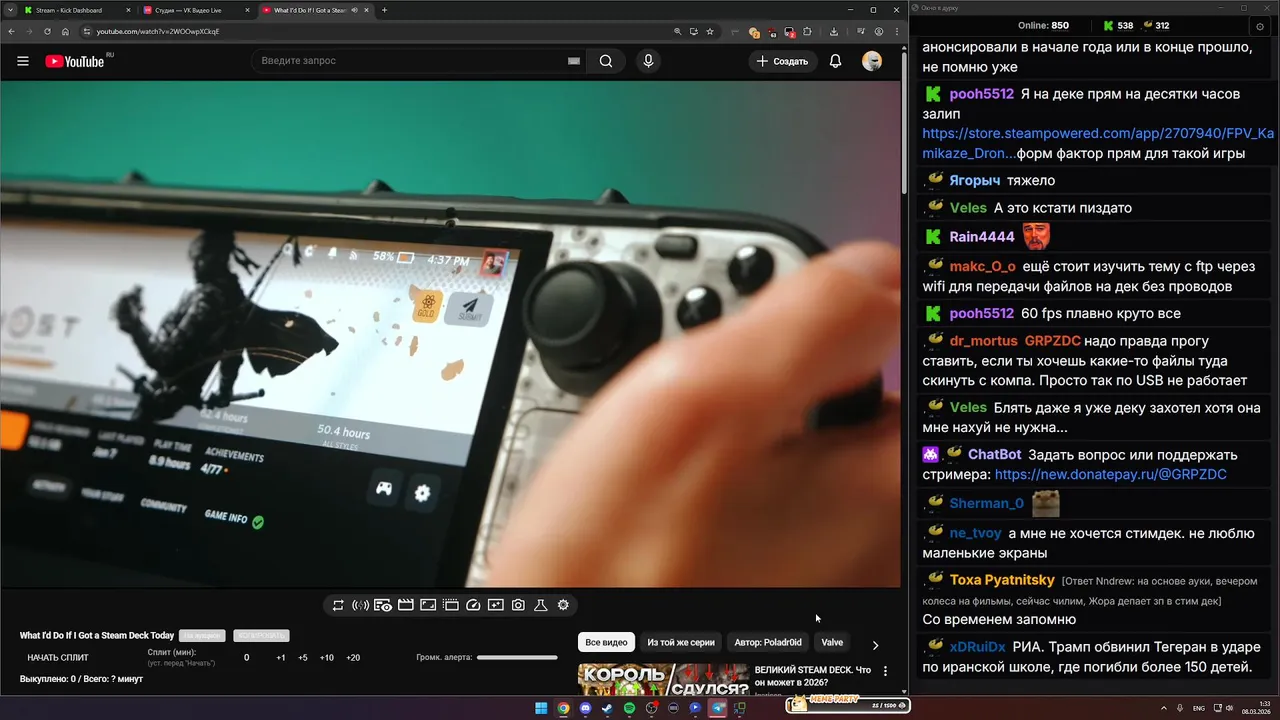Select the Из той же серии chip

[x=681, y=643]
